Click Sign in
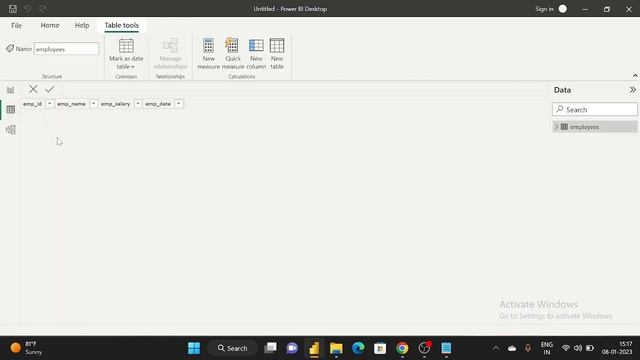This screenshot has width=640, height=360. [x=544, y=9]
